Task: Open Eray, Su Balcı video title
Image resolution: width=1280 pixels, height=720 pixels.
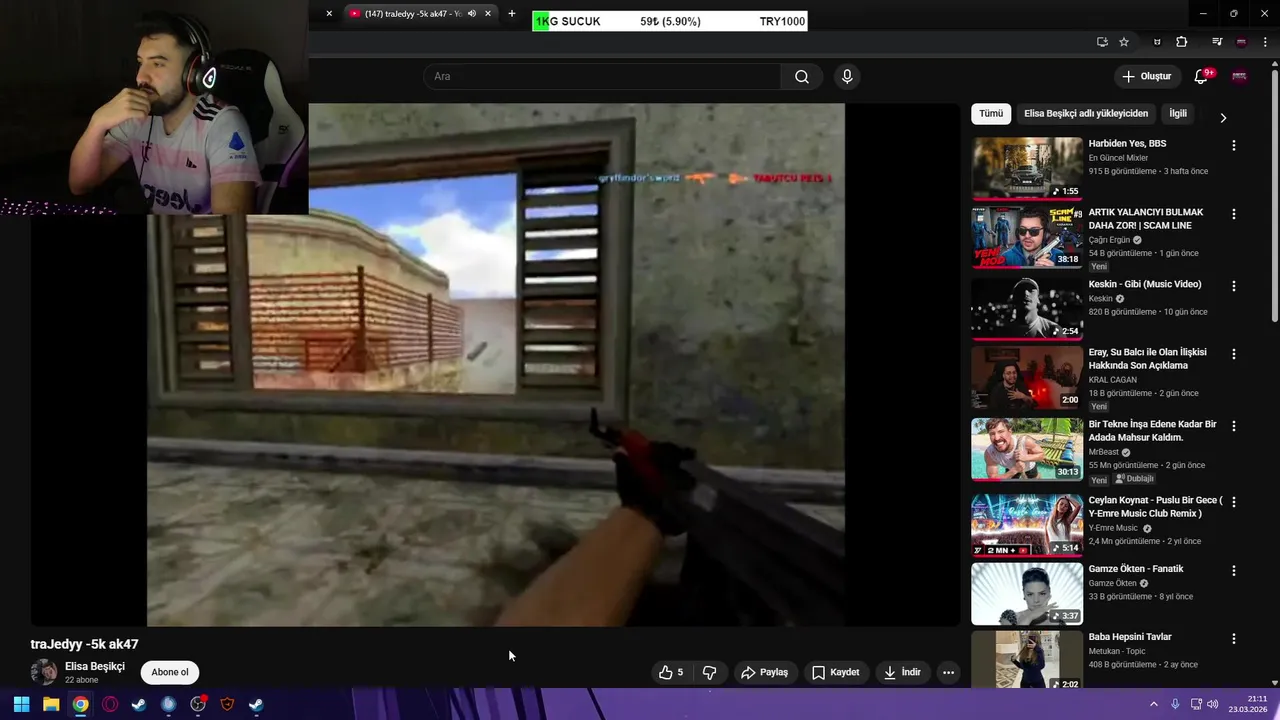Action: tap(1148, 359)
